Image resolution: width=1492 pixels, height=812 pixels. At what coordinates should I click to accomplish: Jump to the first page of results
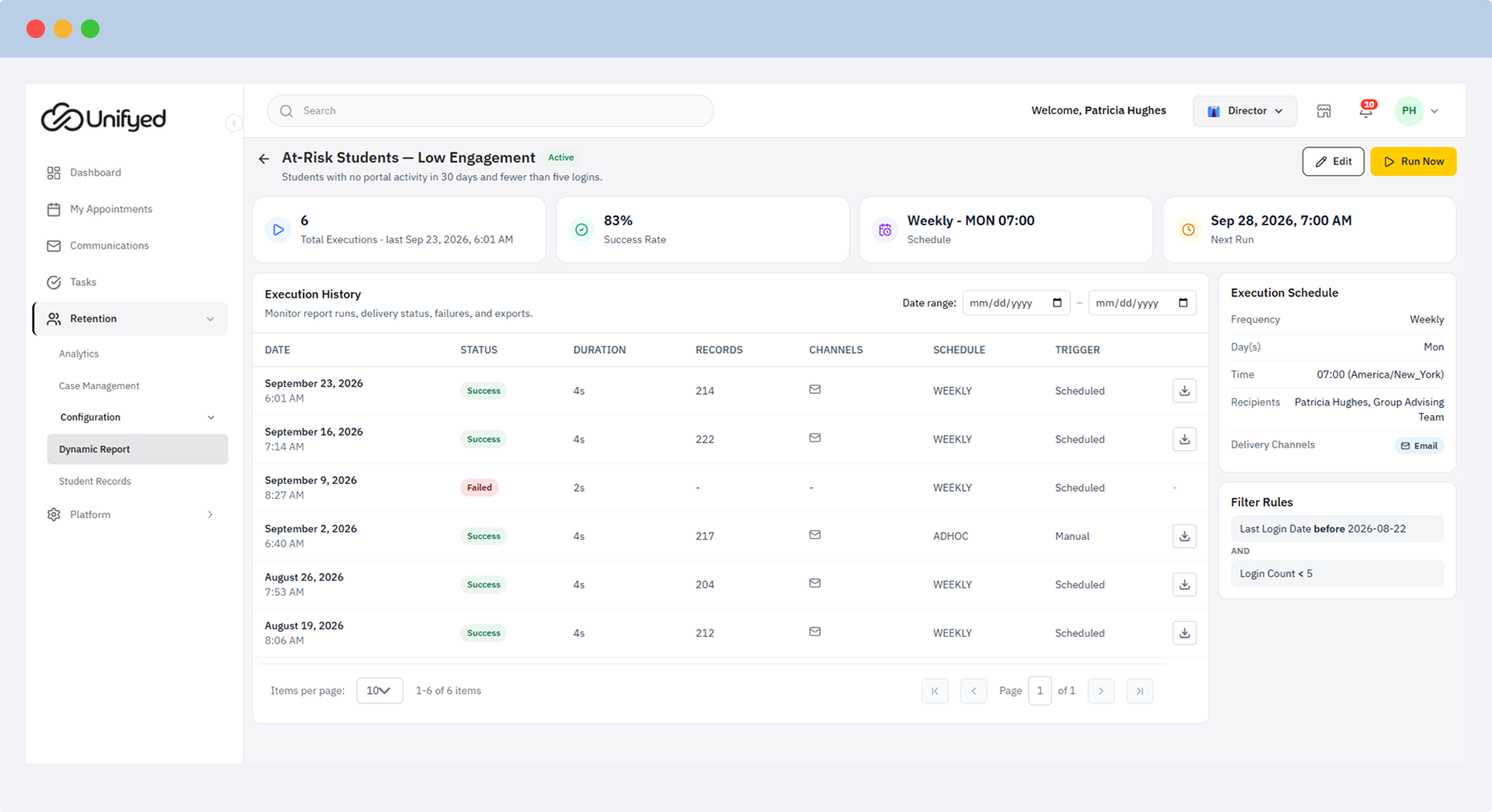click(x=935, y=691)
